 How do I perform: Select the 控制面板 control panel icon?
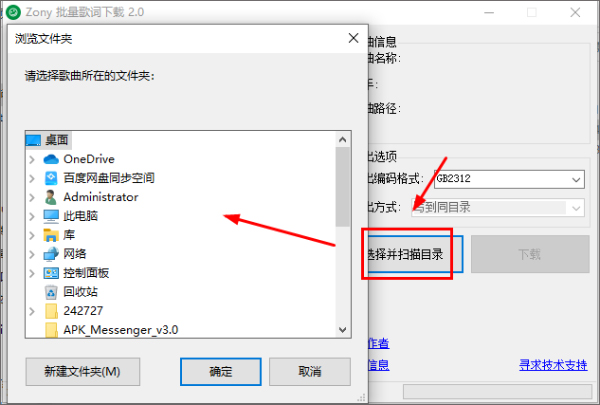coord(51,273)
